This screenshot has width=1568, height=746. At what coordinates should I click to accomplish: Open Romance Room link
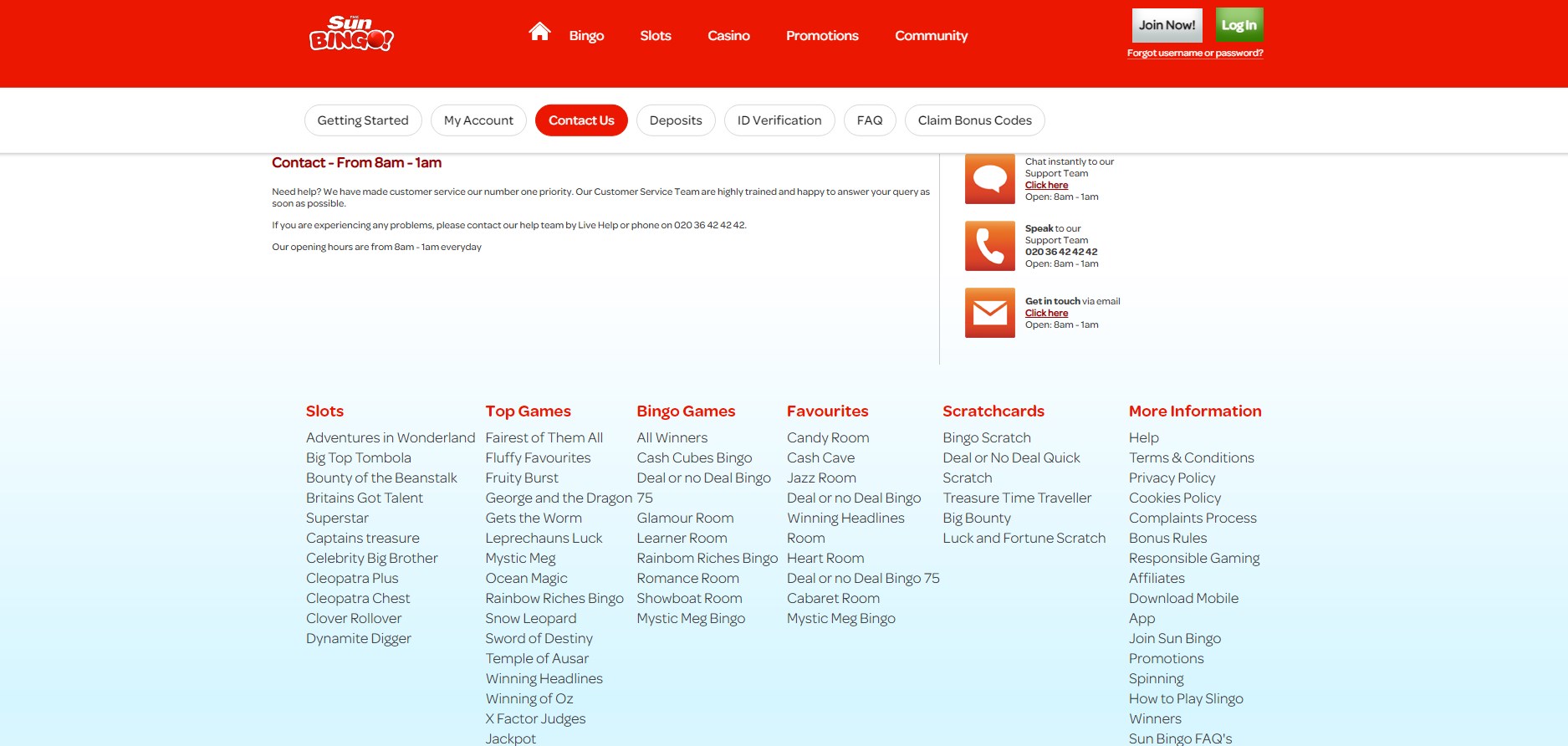point(687,578)
